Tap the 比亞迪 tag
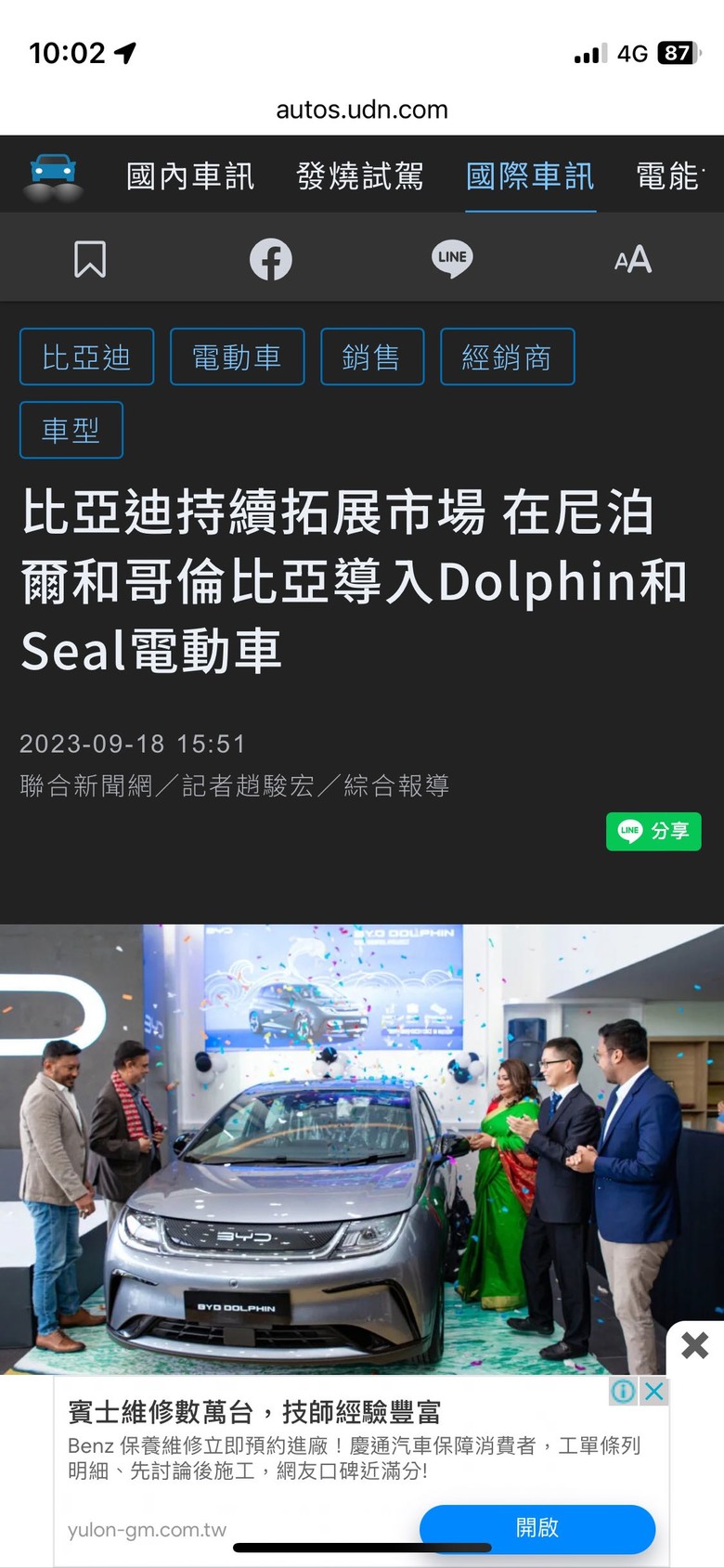 pyautogui.click(x=87, y=356)
